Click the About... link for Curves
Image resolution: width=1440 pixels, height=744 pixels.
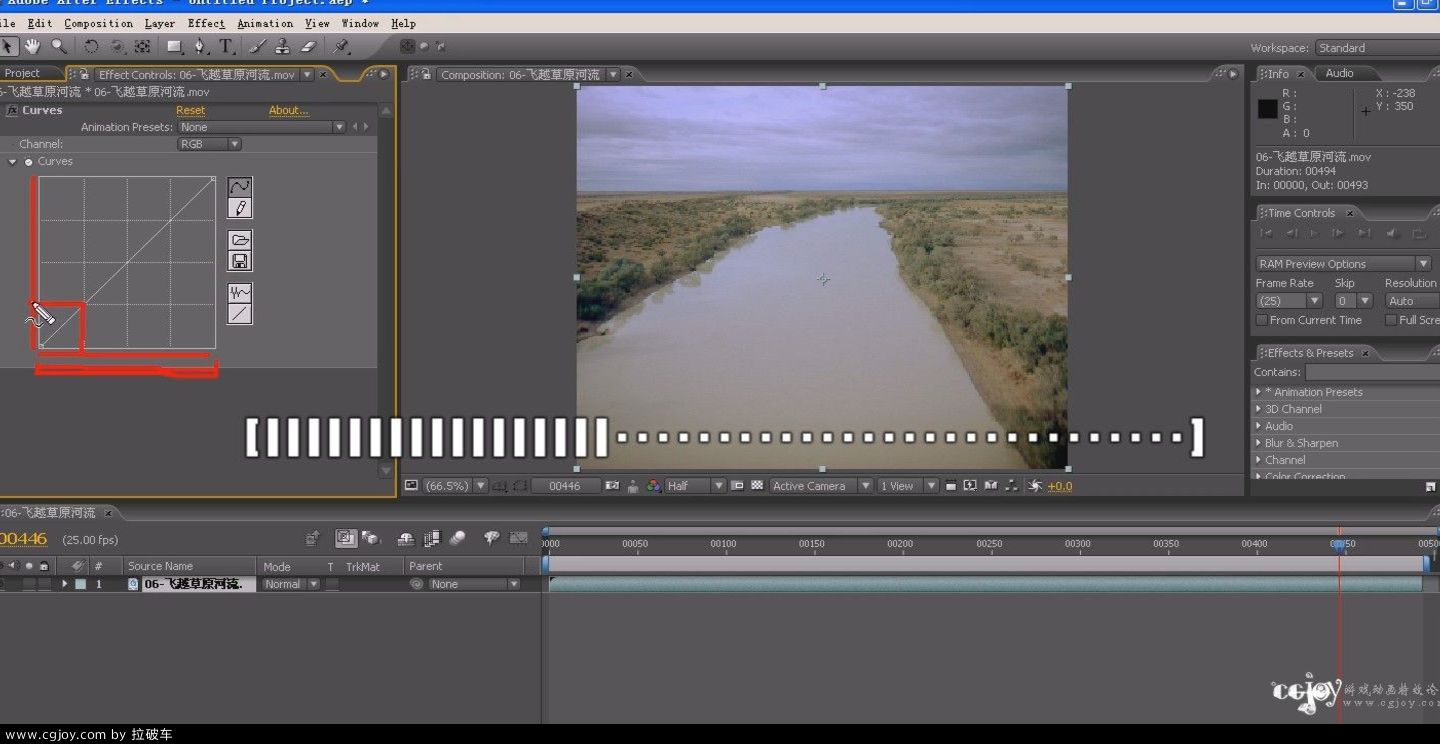coord(289,111)
